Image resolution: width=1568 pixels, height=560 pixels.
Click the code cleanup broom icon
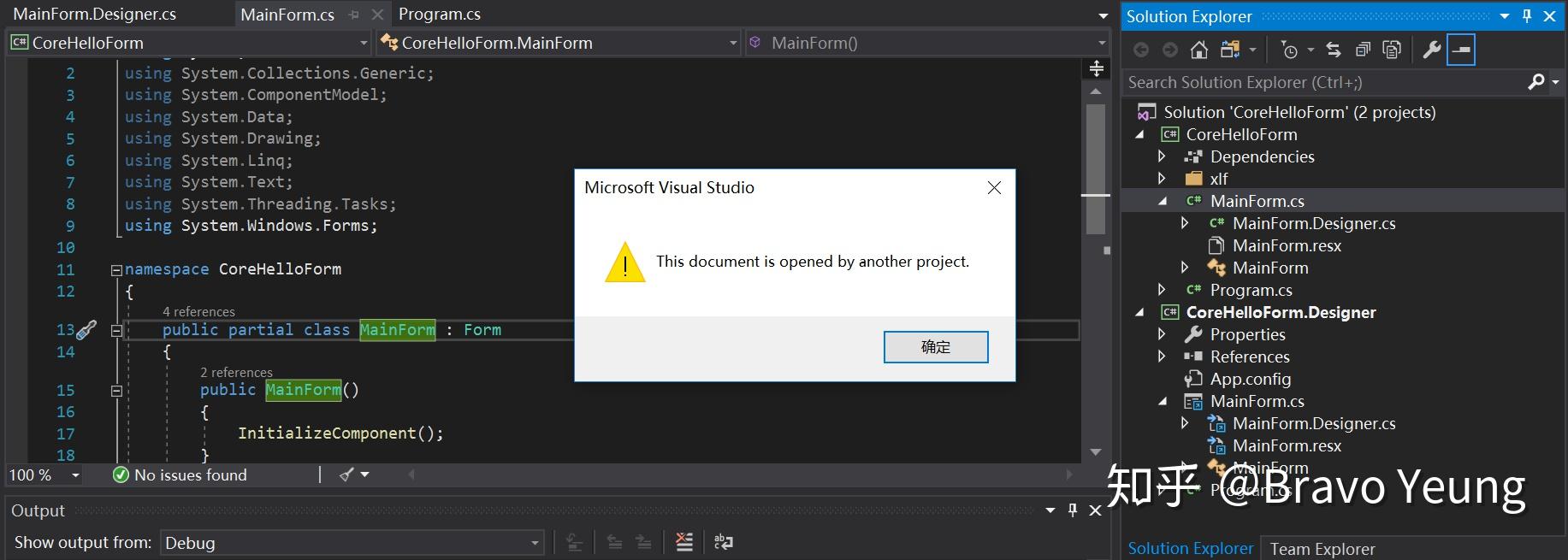(x=346, y=475)
